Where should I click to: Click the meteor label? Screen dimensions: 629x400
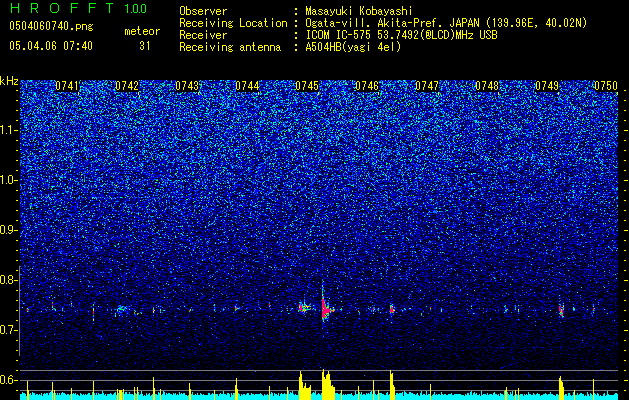coord(142,31)
